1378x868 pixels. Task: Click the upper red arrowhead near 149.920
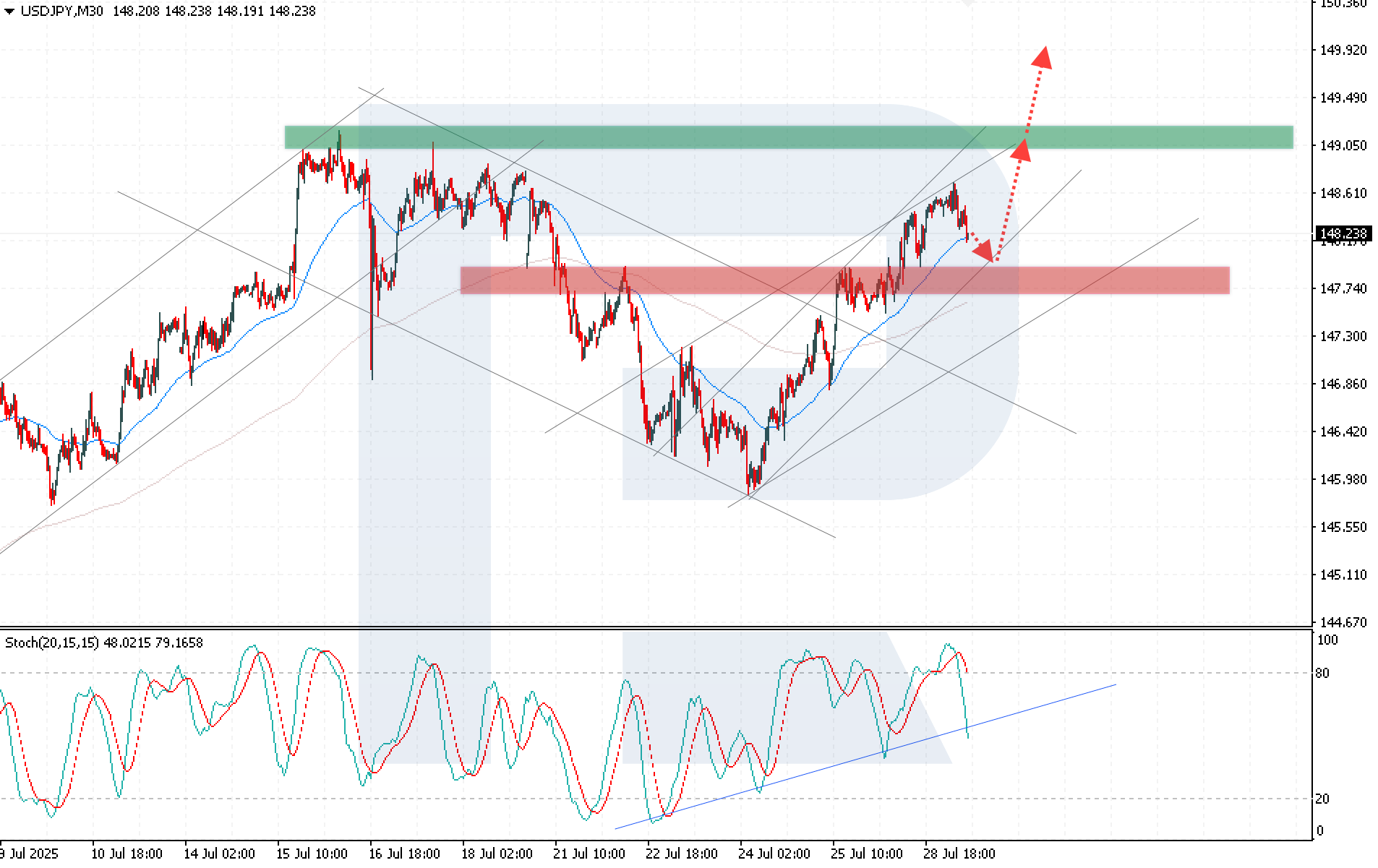click(x=1042, y=58)
